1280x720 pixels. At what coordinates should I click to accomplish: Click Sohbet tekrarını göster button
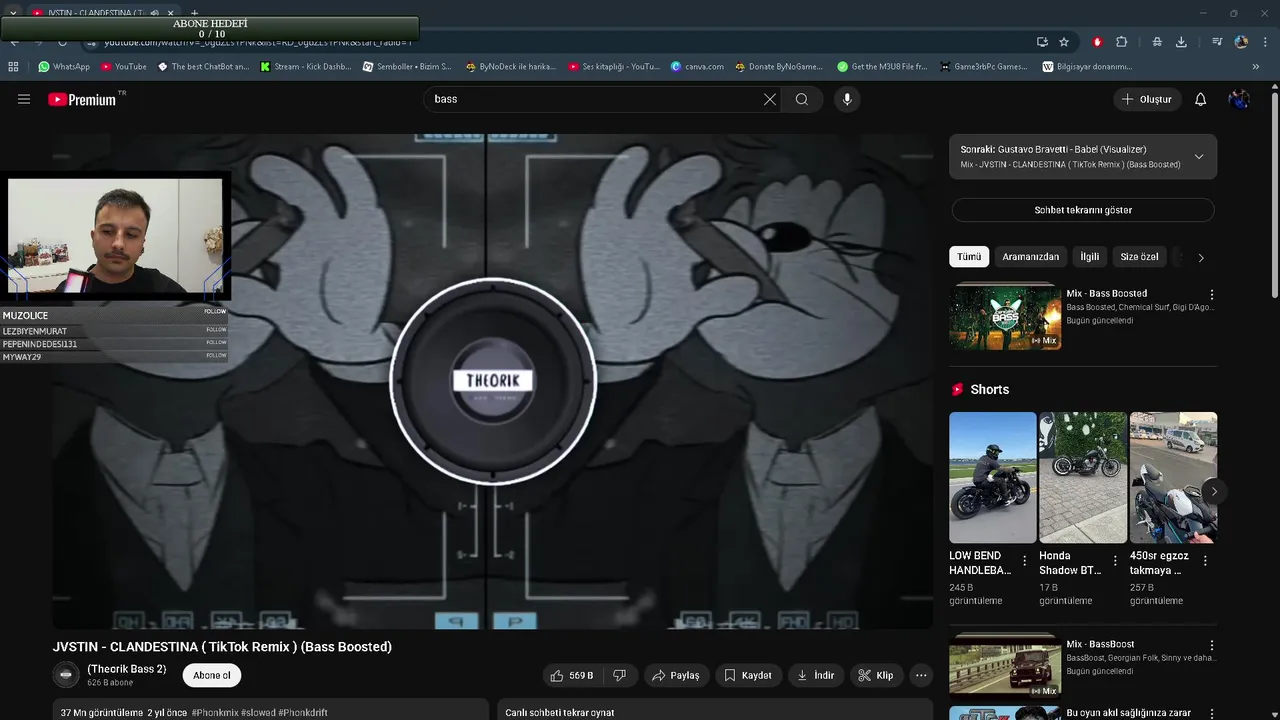(1083, 210)
